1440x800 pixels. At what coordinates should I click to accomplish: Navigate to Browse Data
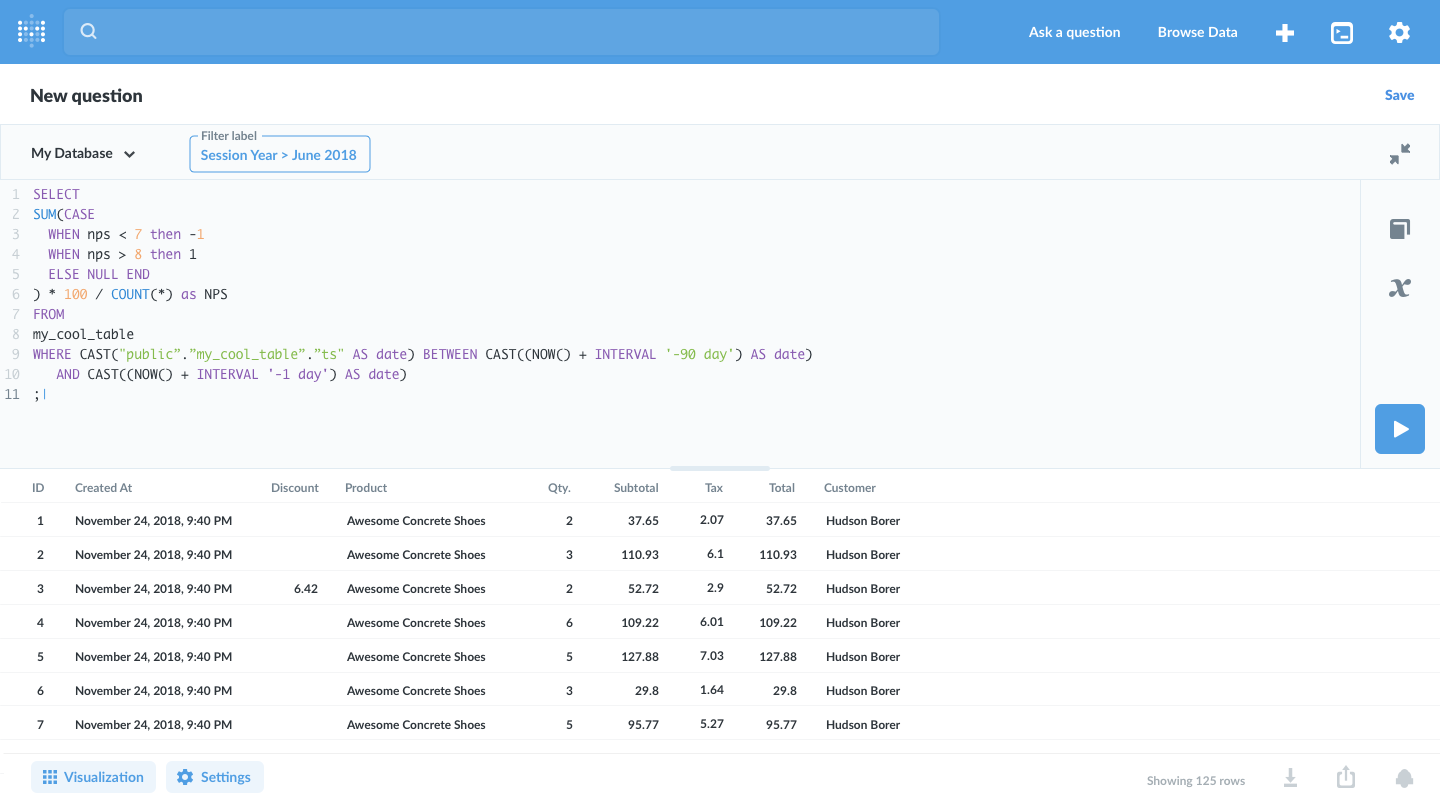pyautogui.click(x=1197, y=32)
